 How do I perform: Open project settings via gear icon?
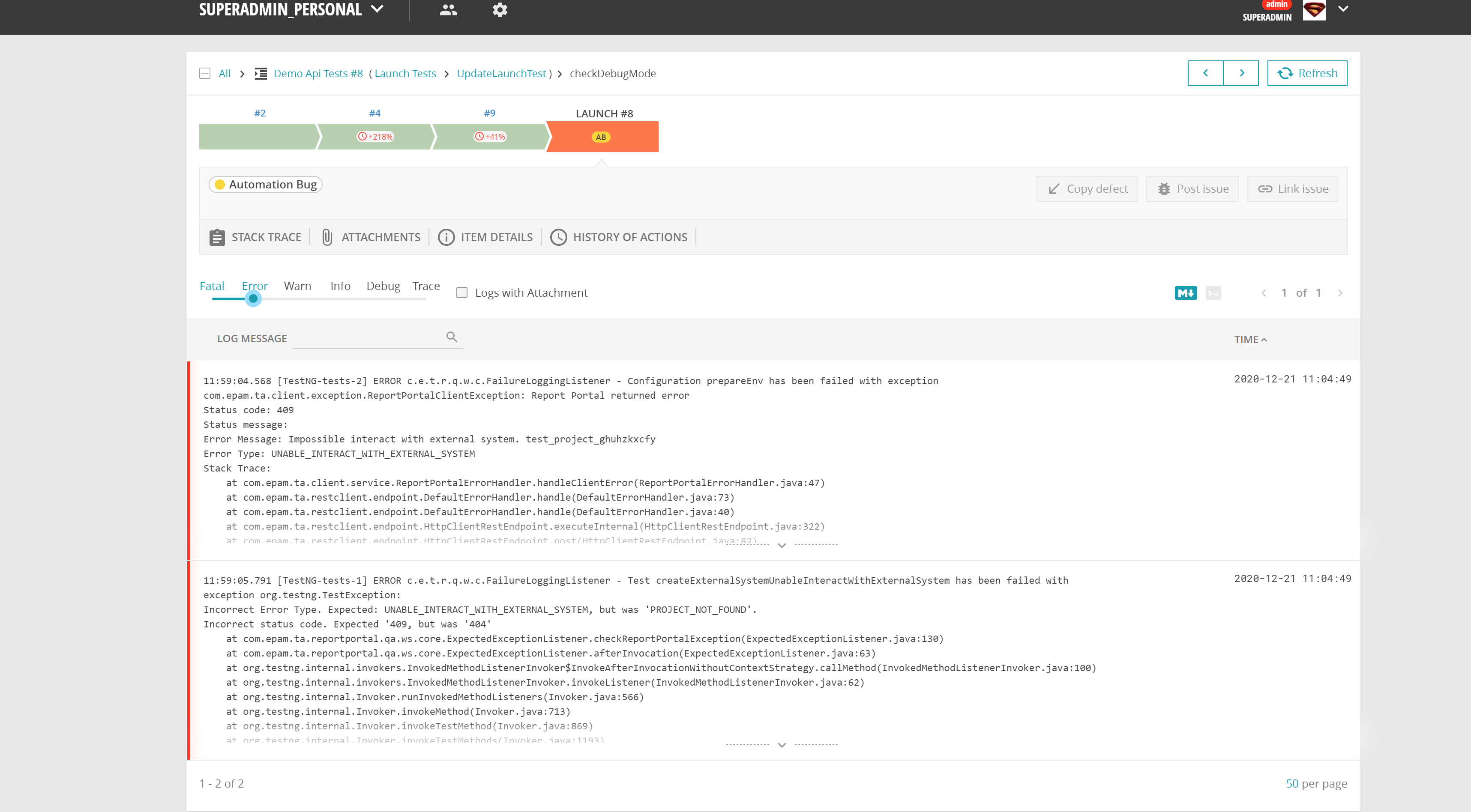[499, 10]
